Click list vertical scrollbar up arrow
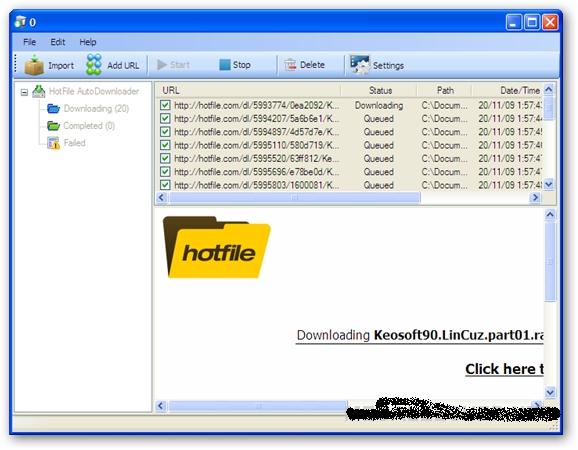The image size is (578, 450). pos(549,90)
